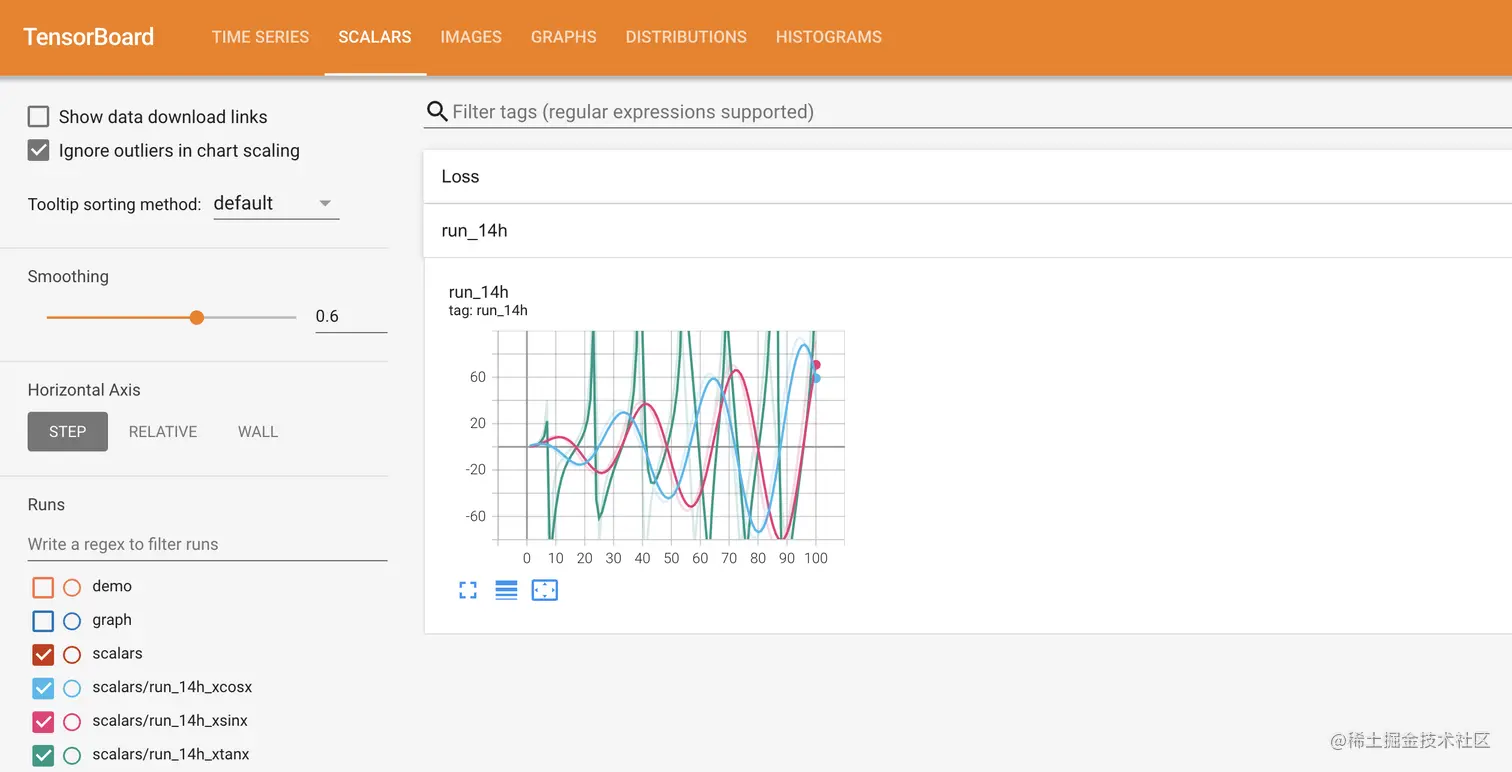Disable Ignore outliers in chart scaling
Viewport: 1512px width, 772px height.
[x=38, y=151]
